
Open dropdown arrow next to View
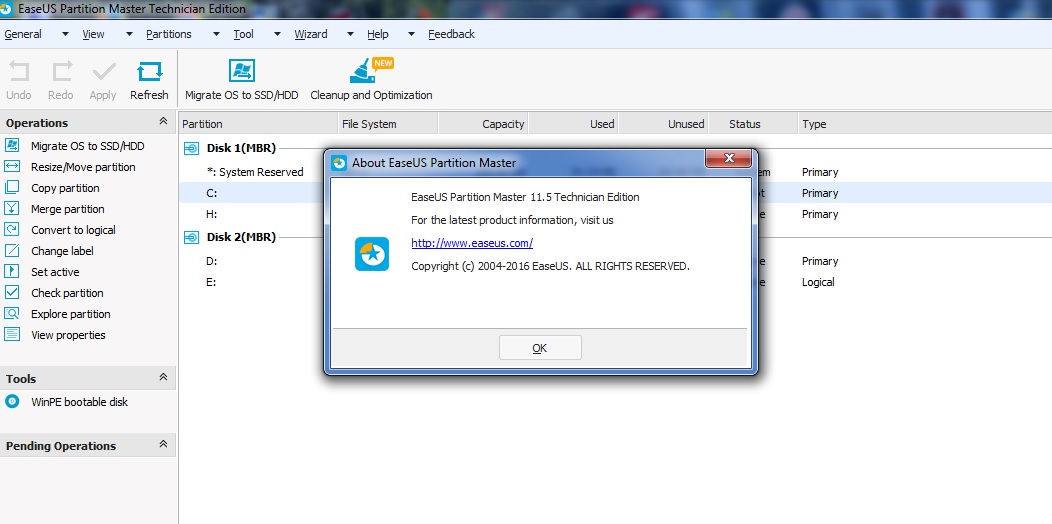click(x=129, y=34)
